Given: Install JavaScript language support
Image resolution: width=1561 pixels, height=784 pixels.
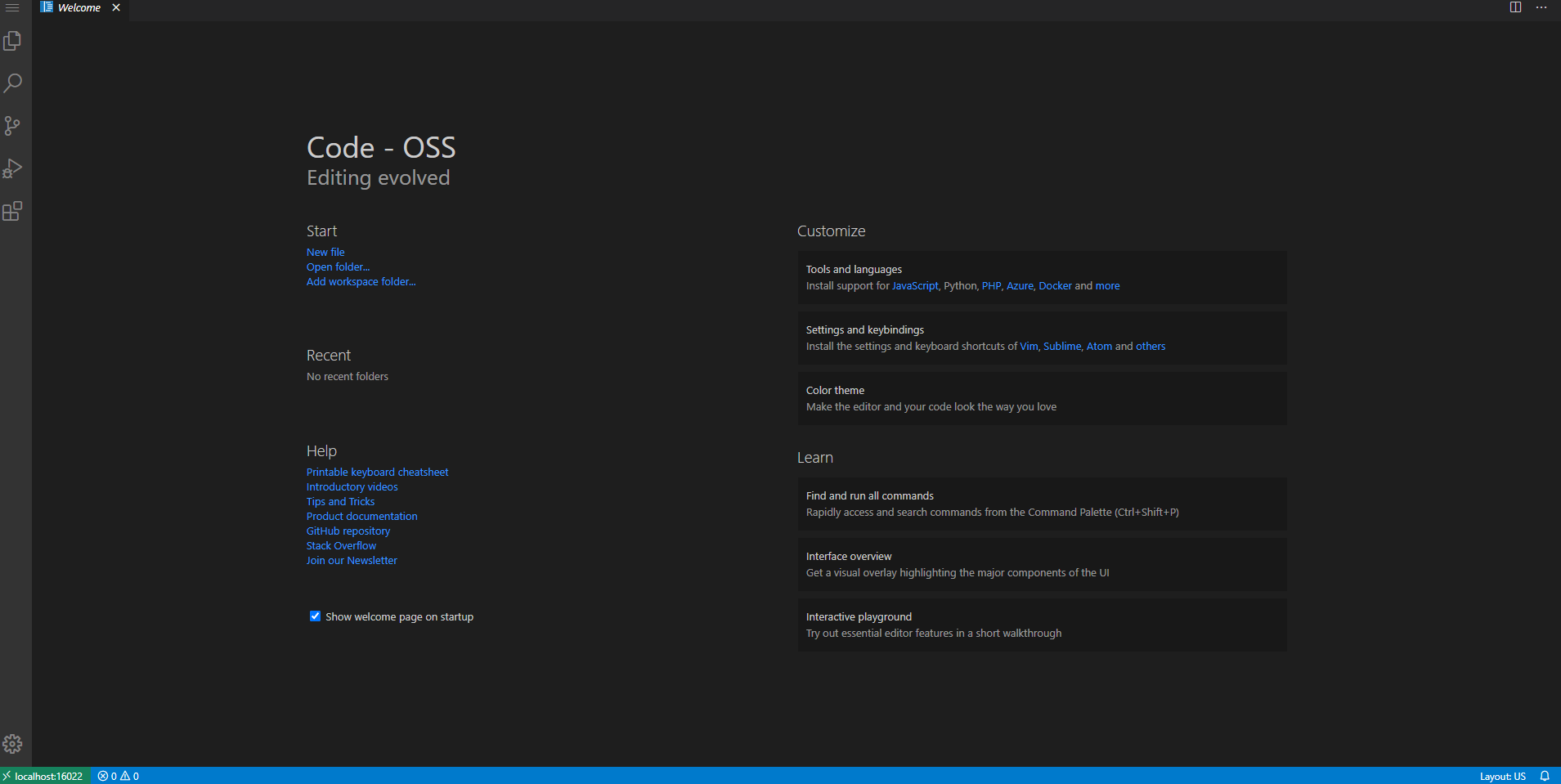Looking at the screenshot, I should point(915,286).
